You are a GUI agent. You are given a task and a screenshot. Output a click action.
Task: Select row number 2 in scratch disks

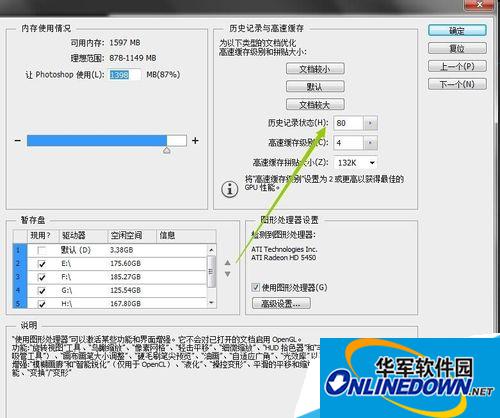tap(19, 264)
